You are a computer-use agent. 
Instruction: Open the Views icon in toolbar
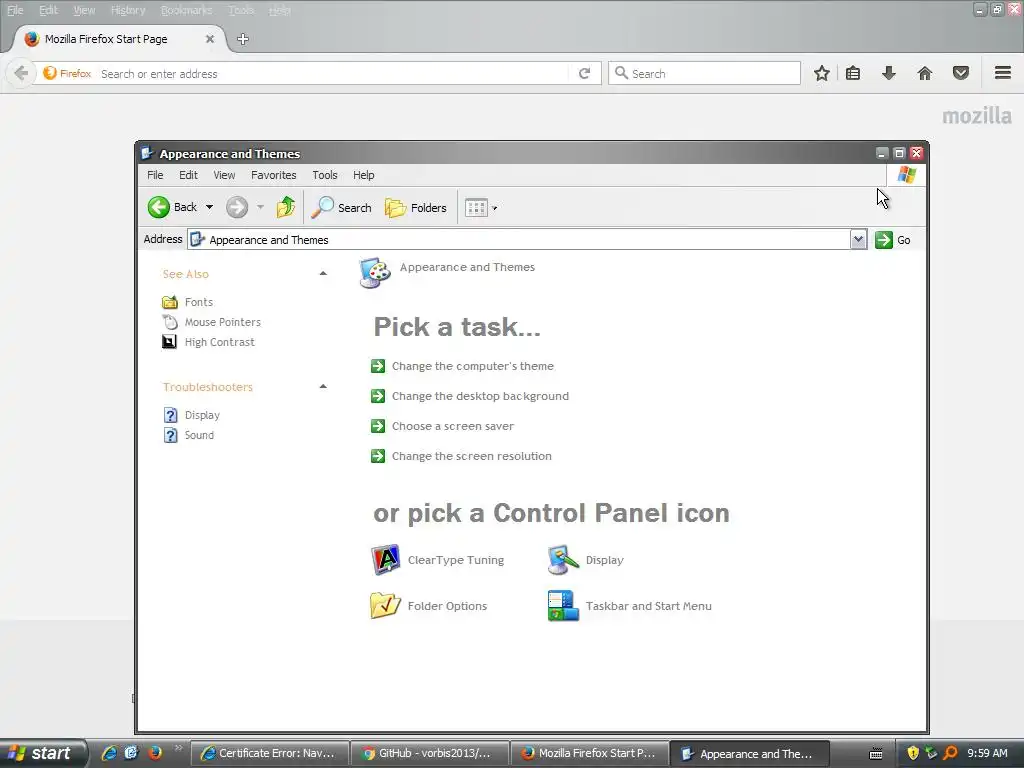[476, 208]
